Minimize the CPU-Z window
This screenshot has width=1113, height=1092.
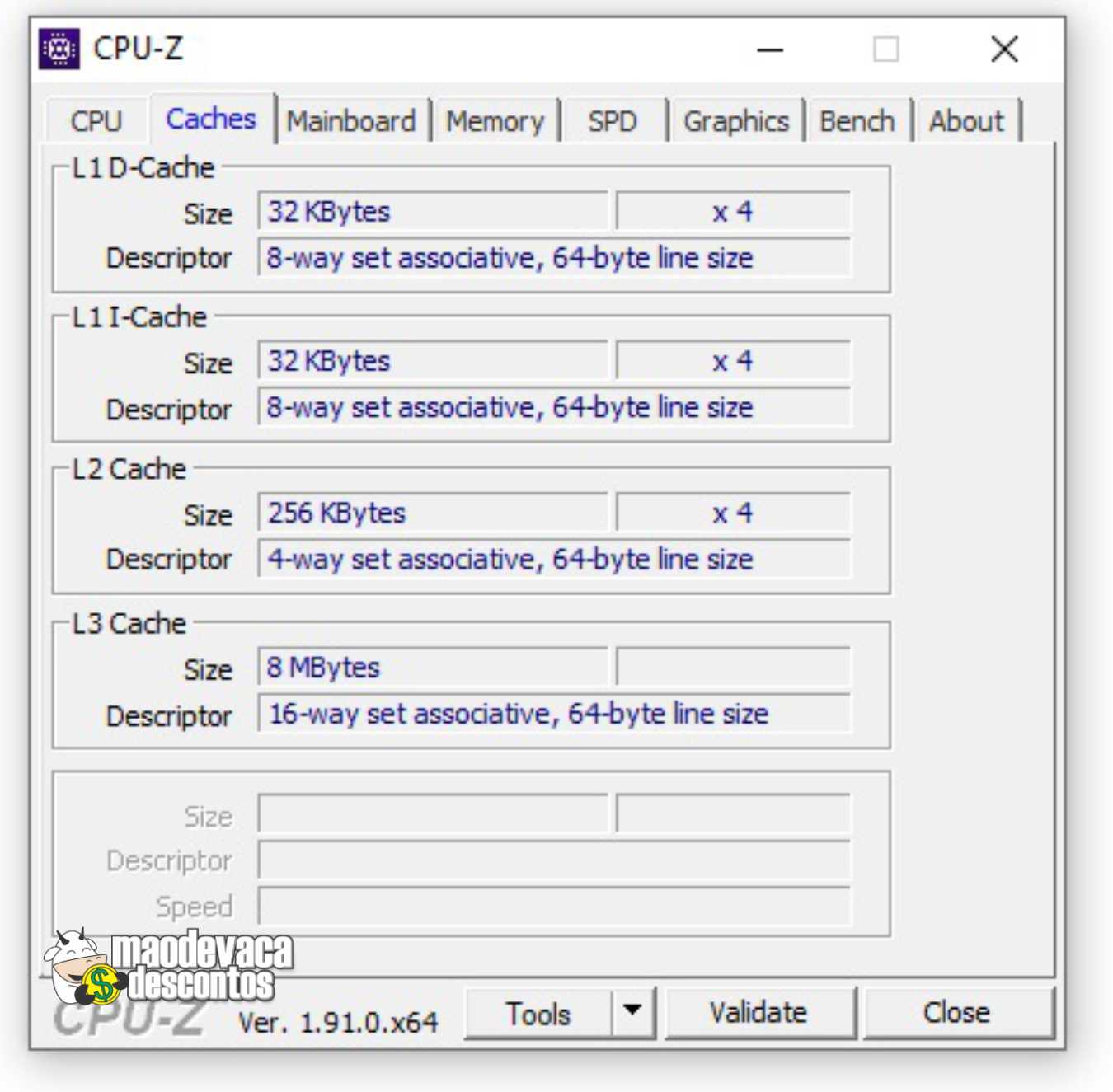[x=770, y=50]
